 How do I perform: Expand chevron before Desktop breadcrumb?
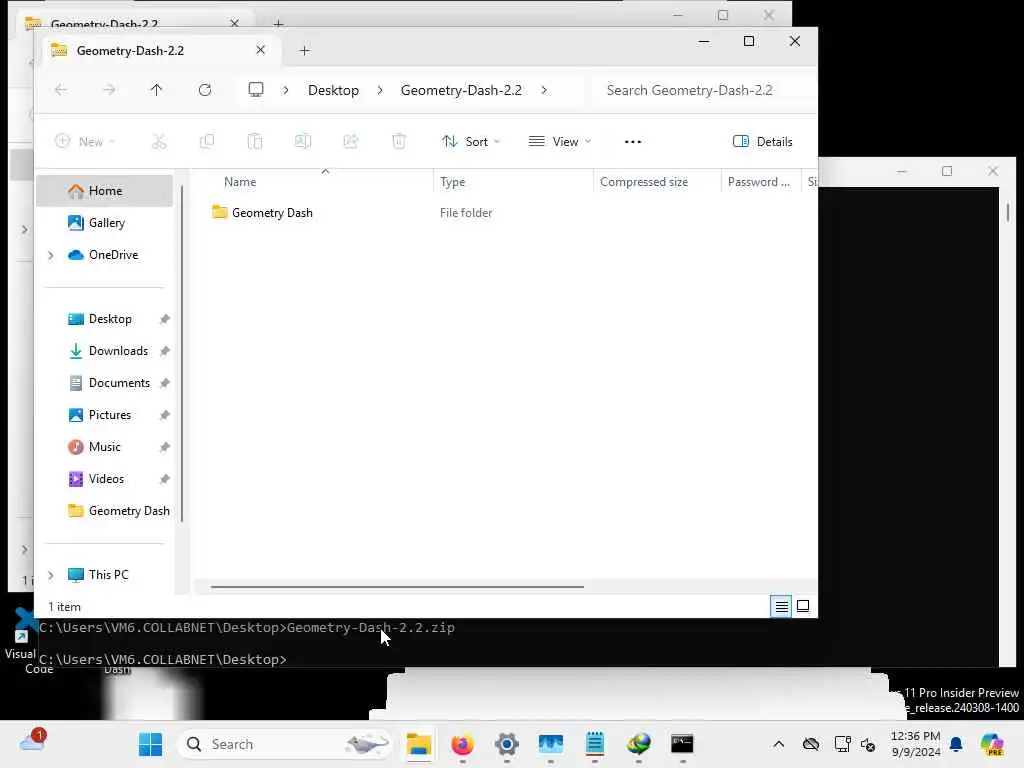(x=285, y=90)
